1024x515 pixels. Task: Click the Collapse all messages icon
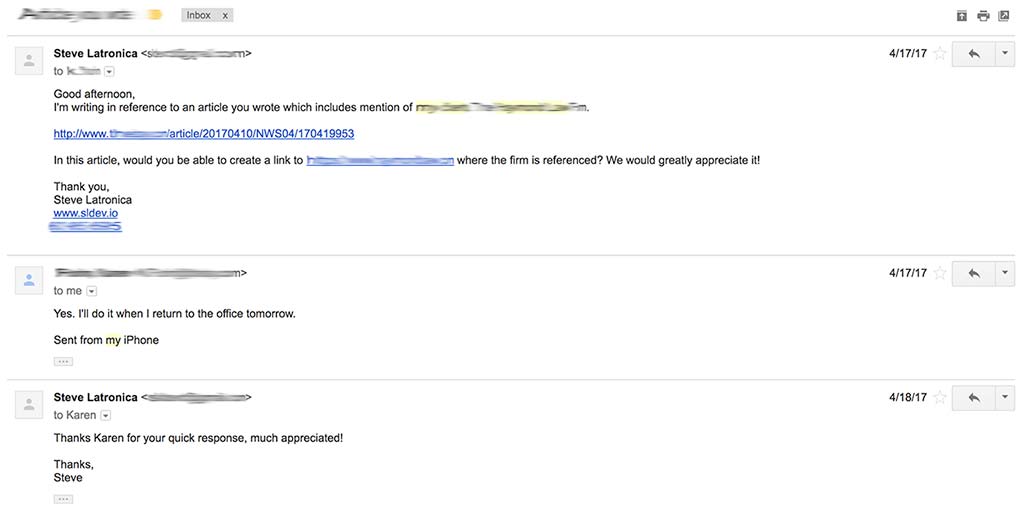tap(961, 16)
